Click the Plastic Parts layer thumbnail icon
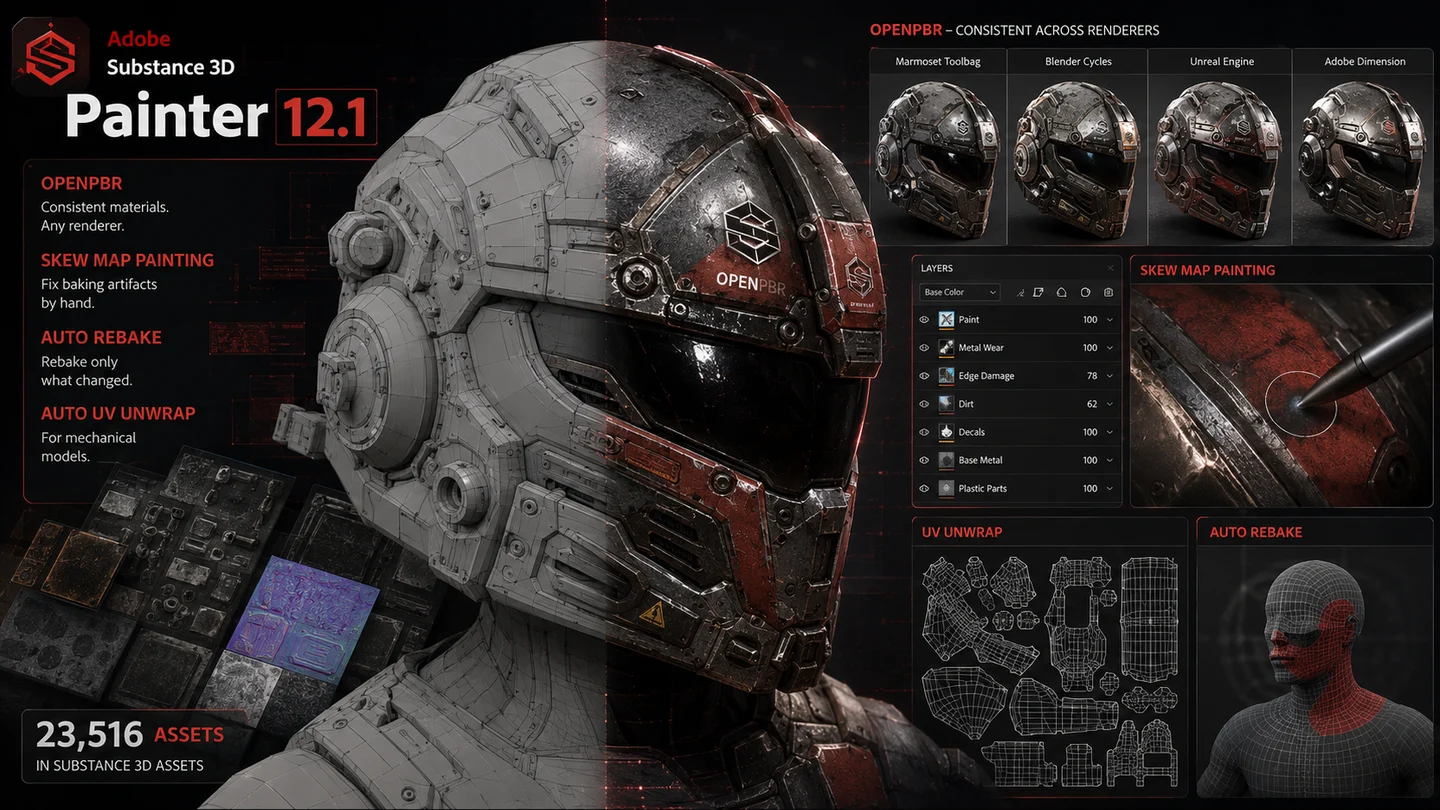Viewport: 1440px width, 810px height. pyautogui.click(x=946, y=488)
